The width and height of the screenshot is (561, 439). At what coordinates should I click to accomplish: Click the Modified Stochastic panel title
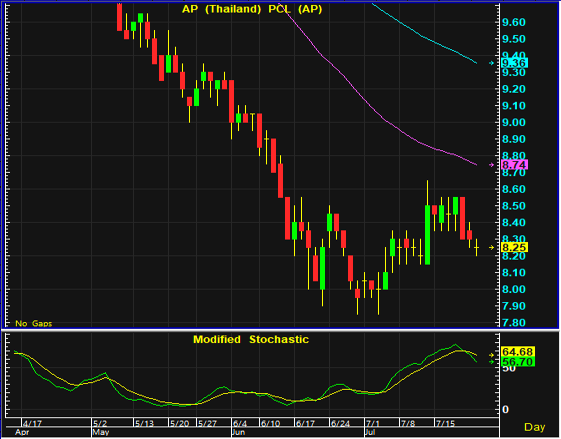tap(251, 339)
